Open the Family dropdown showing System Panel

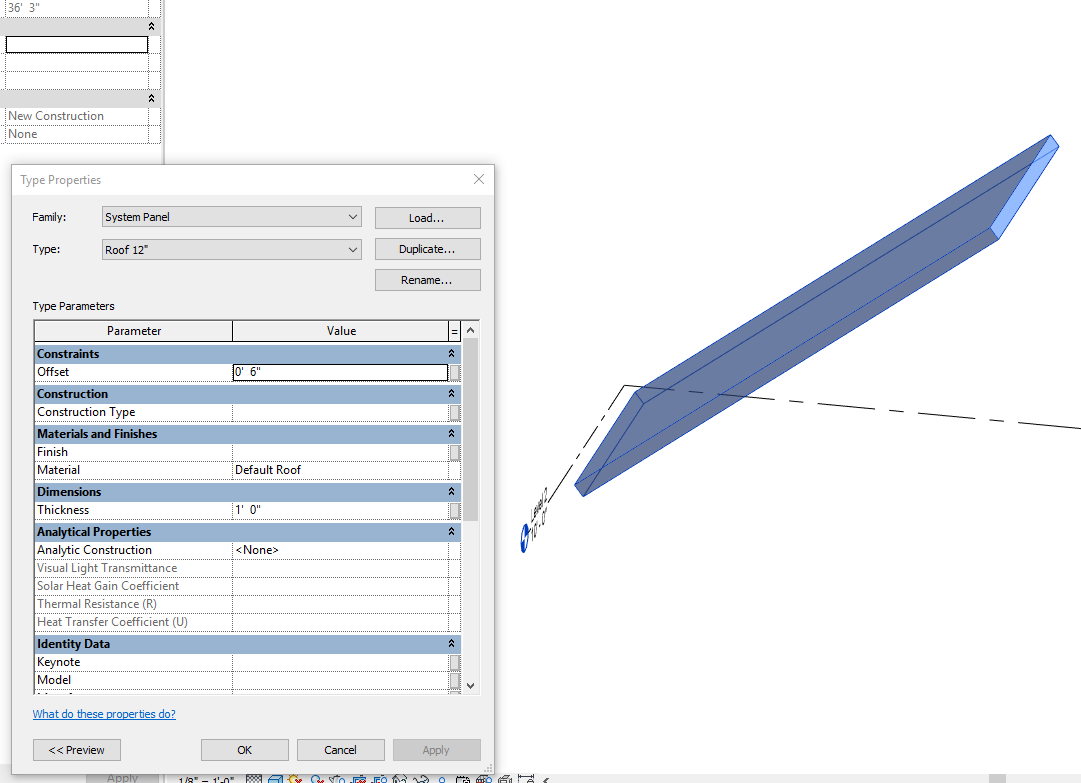tap(232, 217)
